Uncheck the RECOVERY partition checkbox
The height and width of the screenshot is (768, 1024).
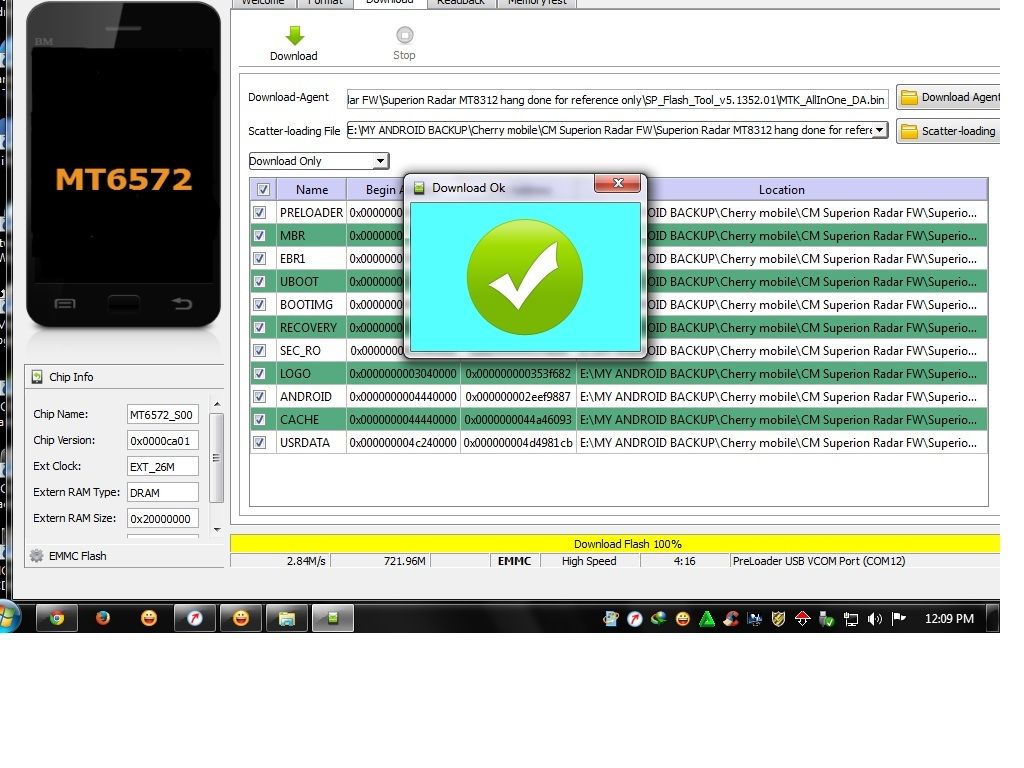(259, 327)
